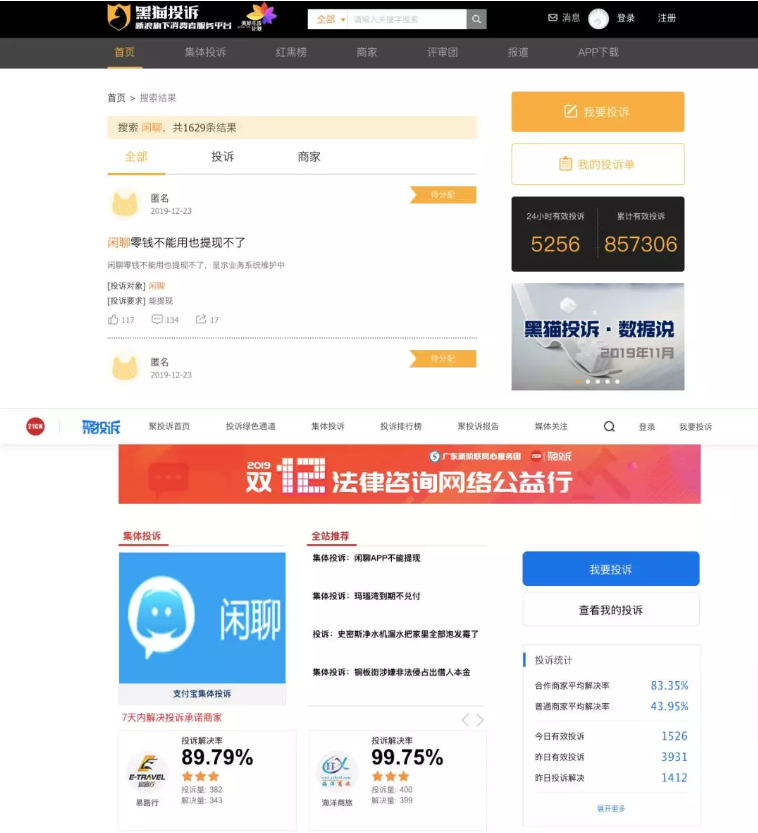Image resolution: width=758 pixels, height=833 pixels.
Task: Open the 商家 nav item in header
Action: pos(367,52)
